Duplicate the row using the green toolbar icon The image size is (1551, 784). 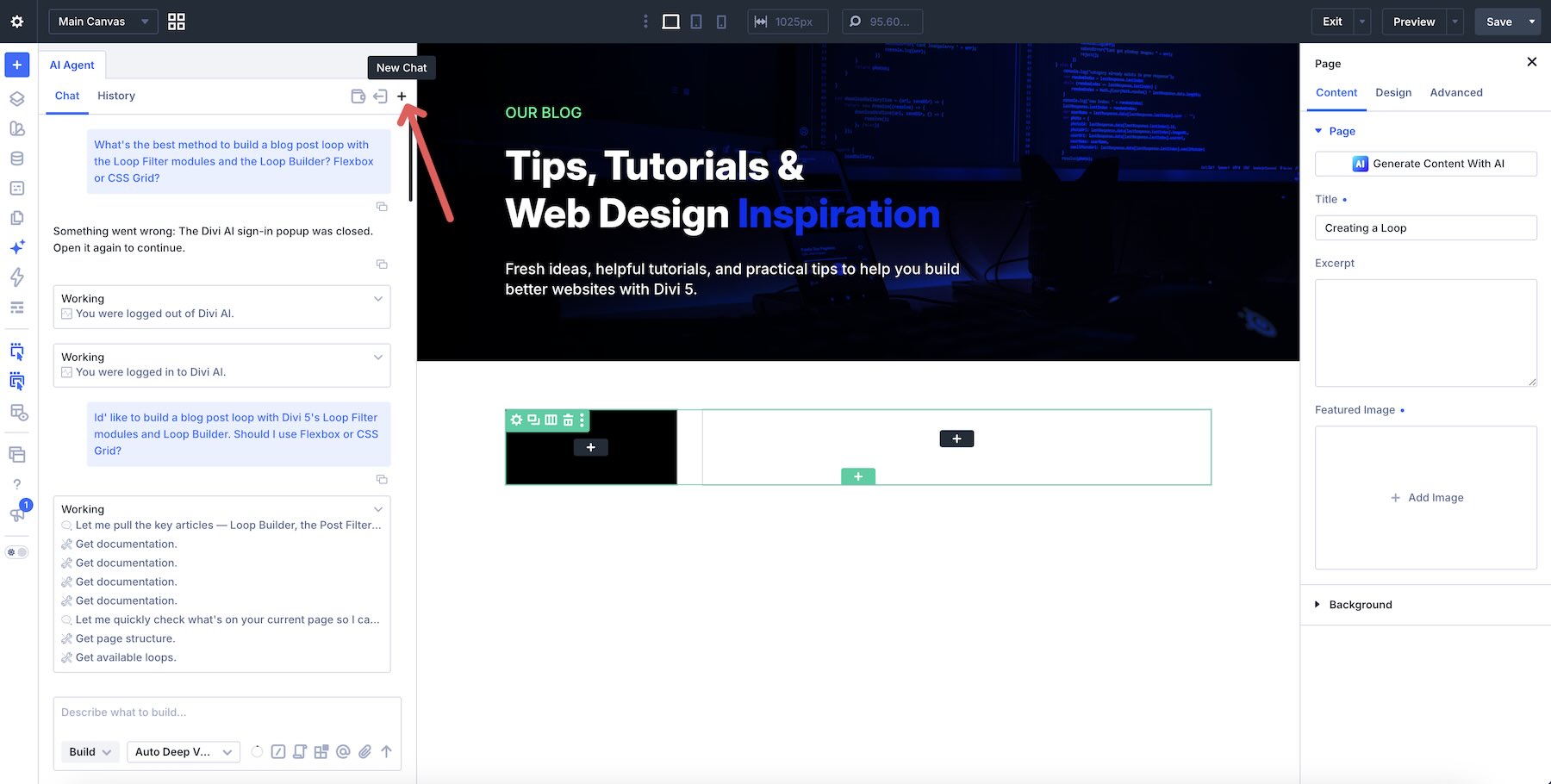click(533, 420)
